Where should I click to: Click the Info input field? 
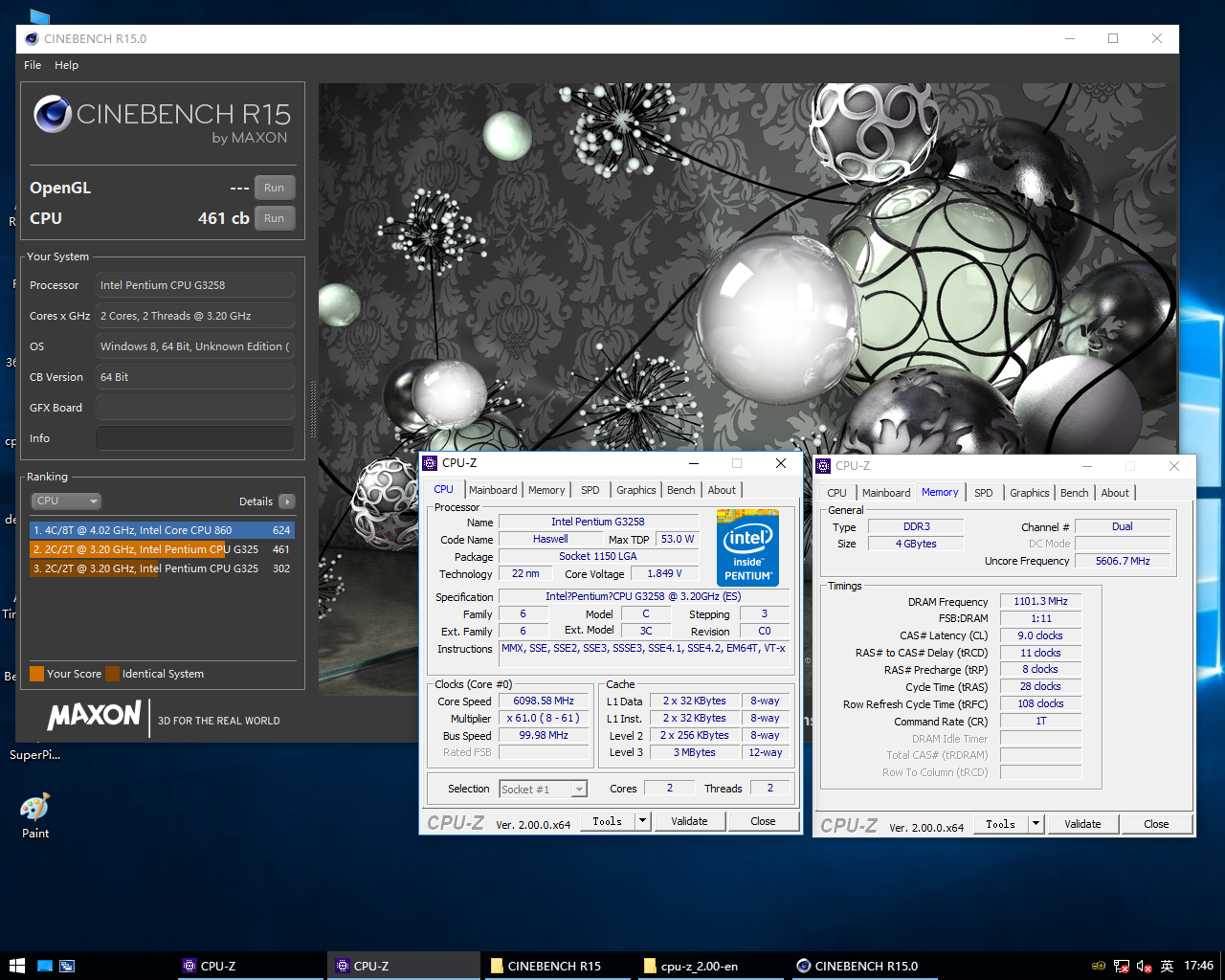tap(194, 438)
